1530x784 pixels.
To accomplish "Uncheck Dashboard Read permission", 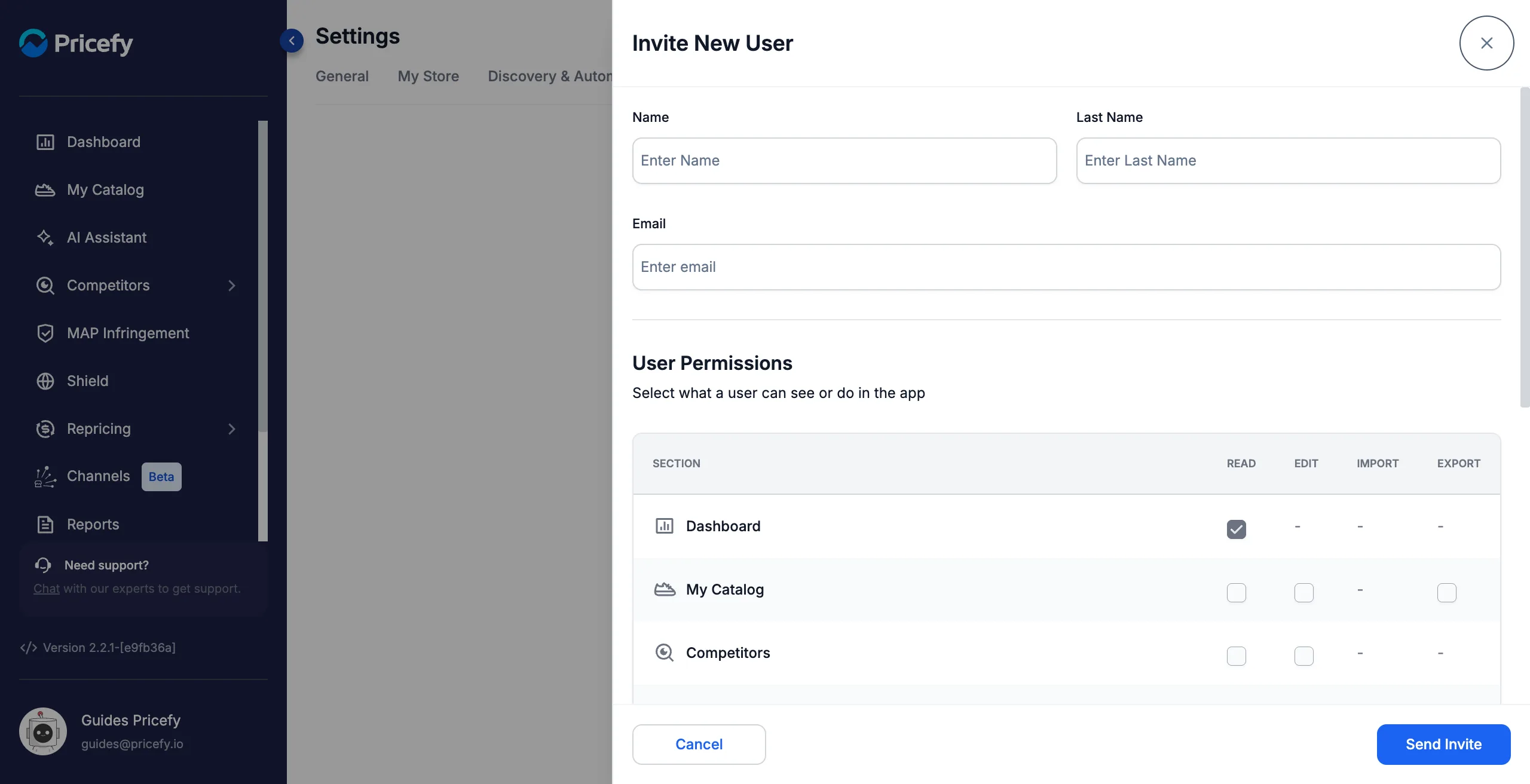I will coord(1237,529).
